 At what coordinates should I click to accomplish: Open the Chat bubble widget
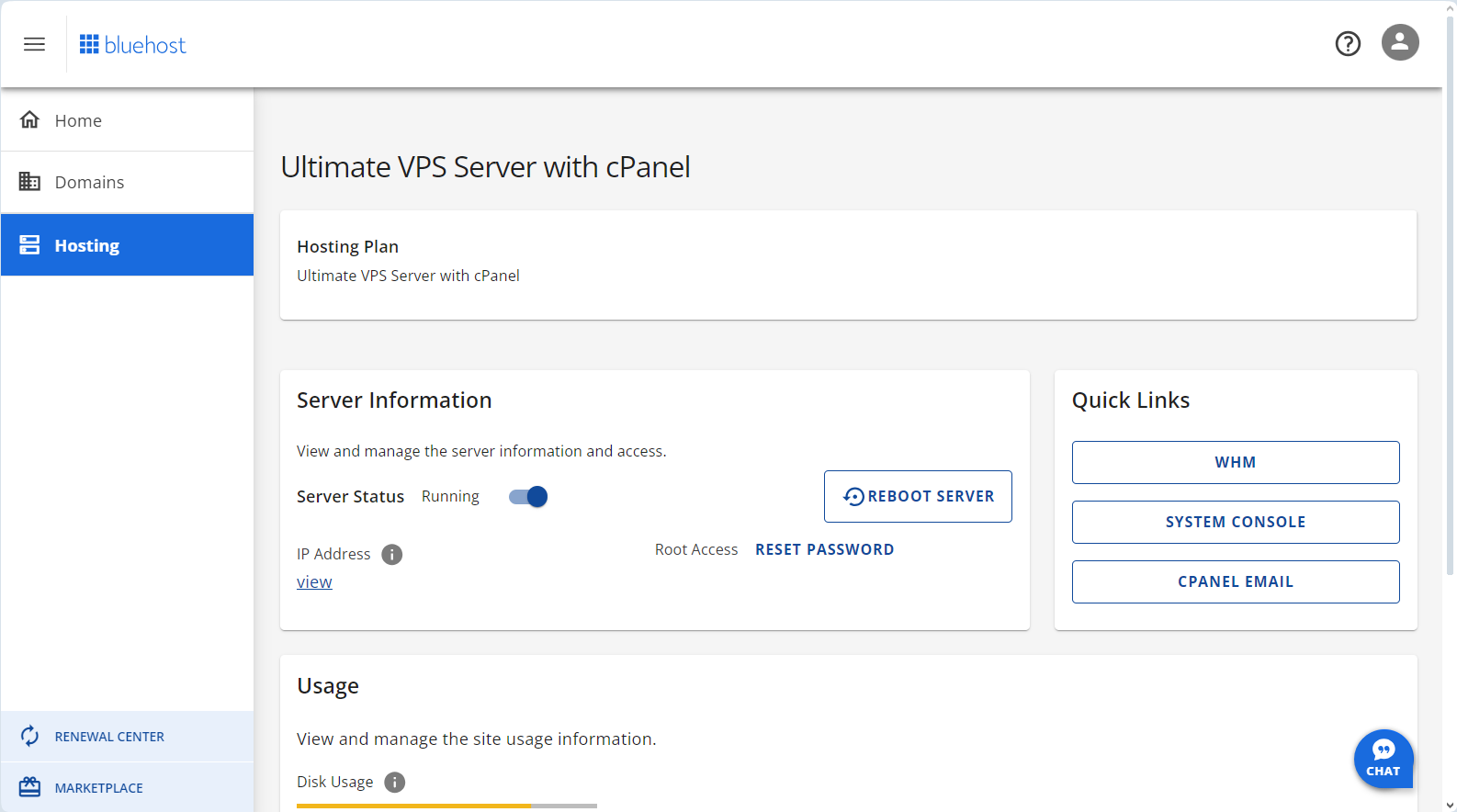1384,759
